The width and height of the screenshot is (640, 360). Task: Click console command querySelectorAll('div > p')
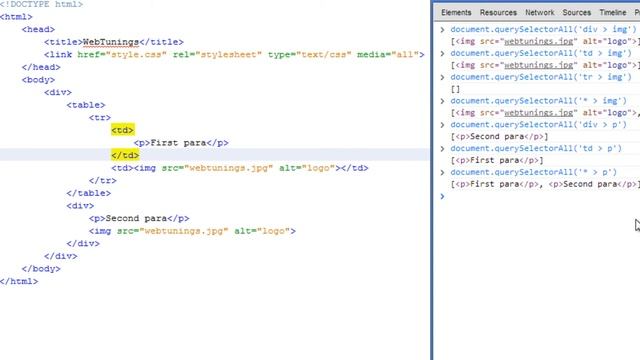coord(538,124)
